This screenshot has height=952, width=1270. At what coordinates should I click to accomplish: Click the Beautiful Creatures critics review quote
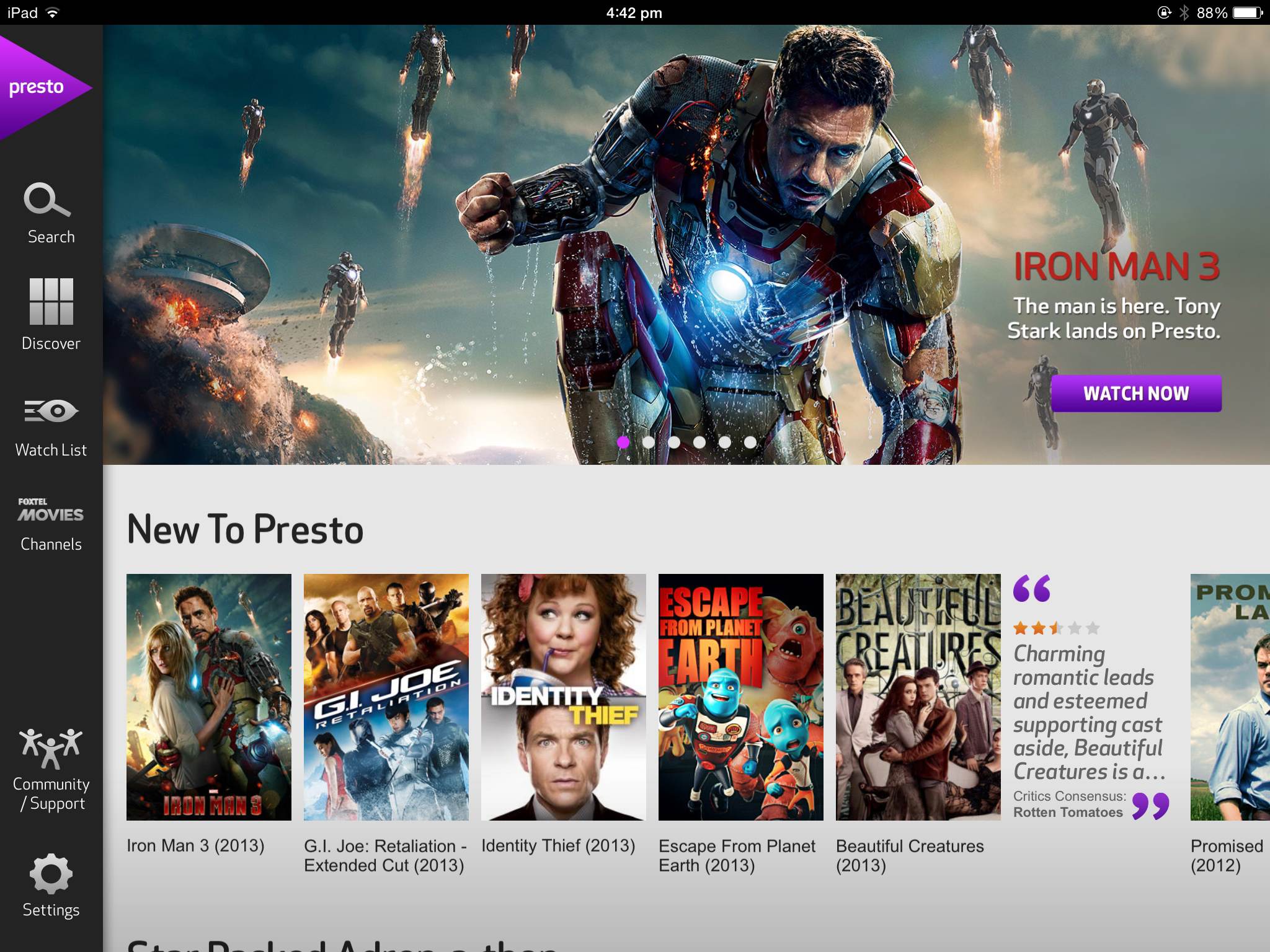(1089, 713)
